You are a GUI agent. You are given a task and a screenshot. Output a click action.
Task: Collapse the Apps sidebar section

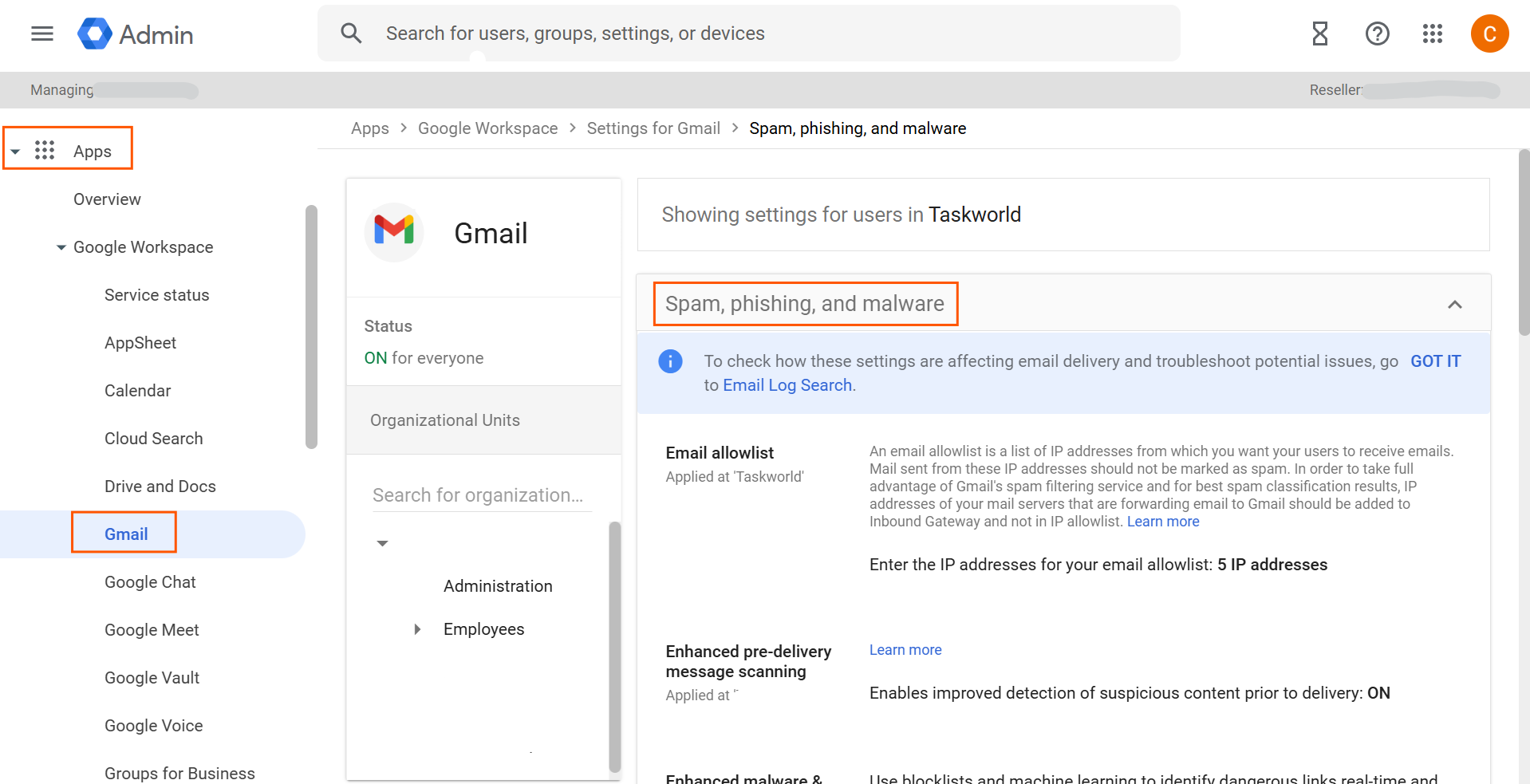tap(15, 152)
